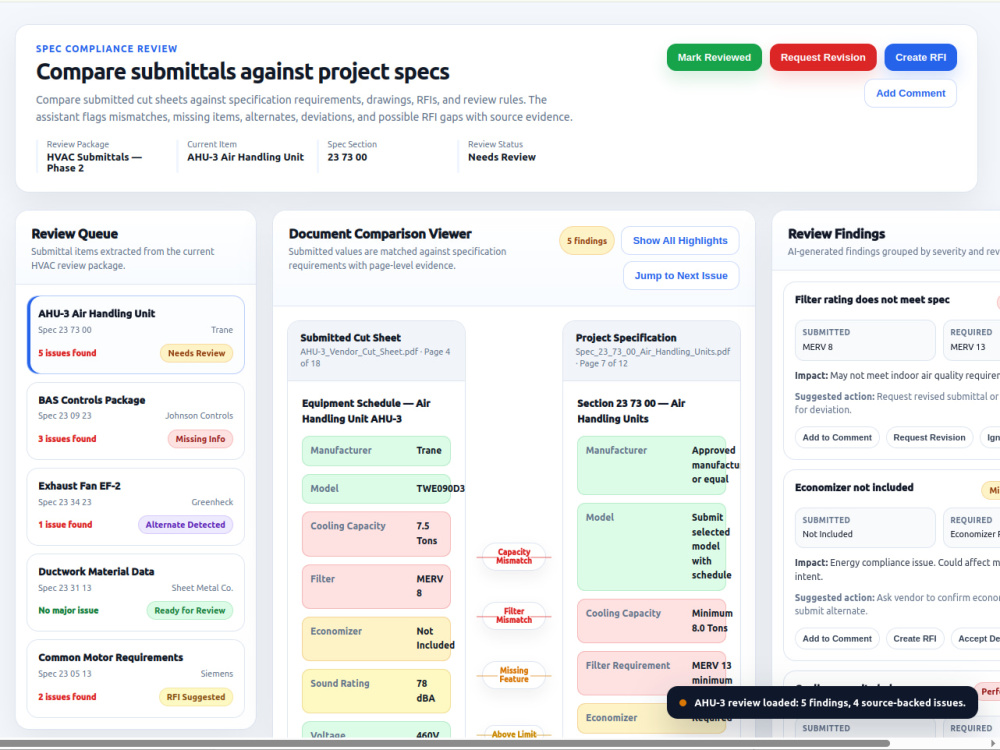The width and height of the screenshot is (1000, 750).
Task: Click the SUBMITTED Not Included value box
Action: [x=865, y=527]
